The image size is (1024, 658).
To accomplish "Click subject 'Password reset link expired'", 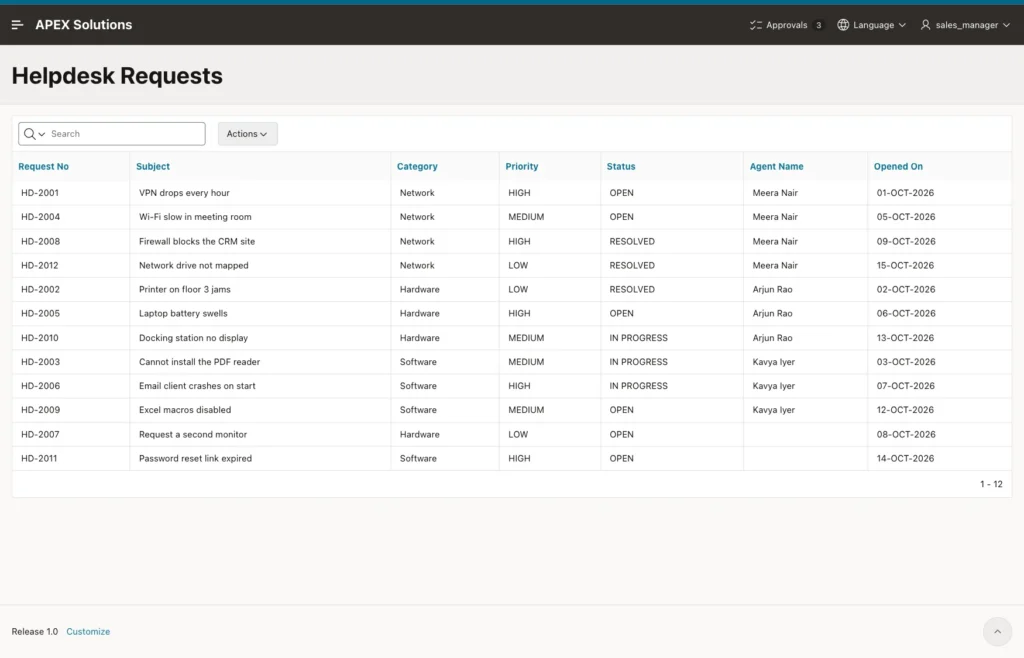I will [x=195, y=458].
